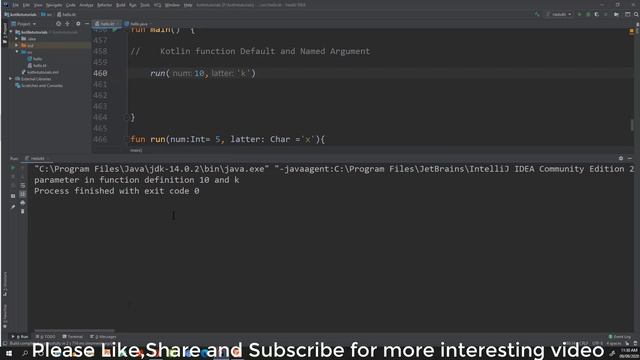Click the Windows Start button
Image resolution: width=640 pixels, height=360 pixels.
[x=9, y=353]
